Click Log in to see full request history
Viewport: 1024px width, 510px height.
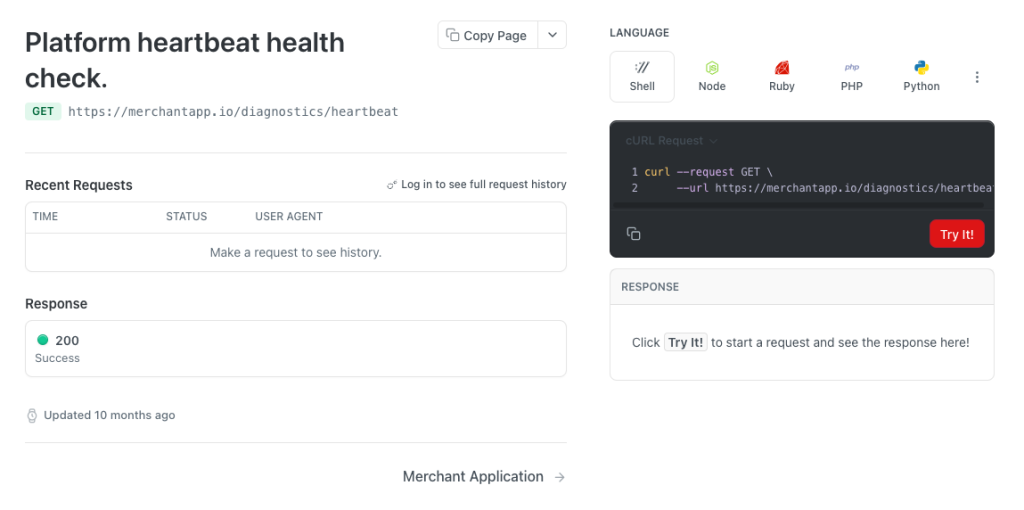pos(484,184)
